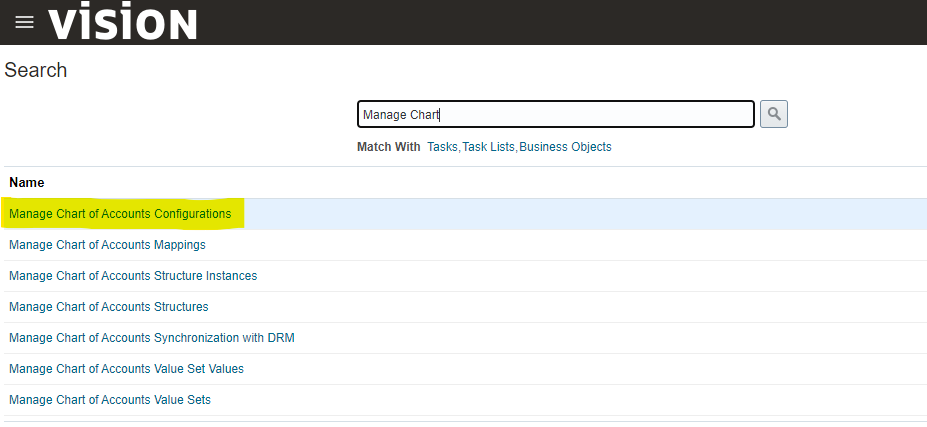Click the Name column header
The width and height of the screenshot is (927, 427).
point(27,183)
